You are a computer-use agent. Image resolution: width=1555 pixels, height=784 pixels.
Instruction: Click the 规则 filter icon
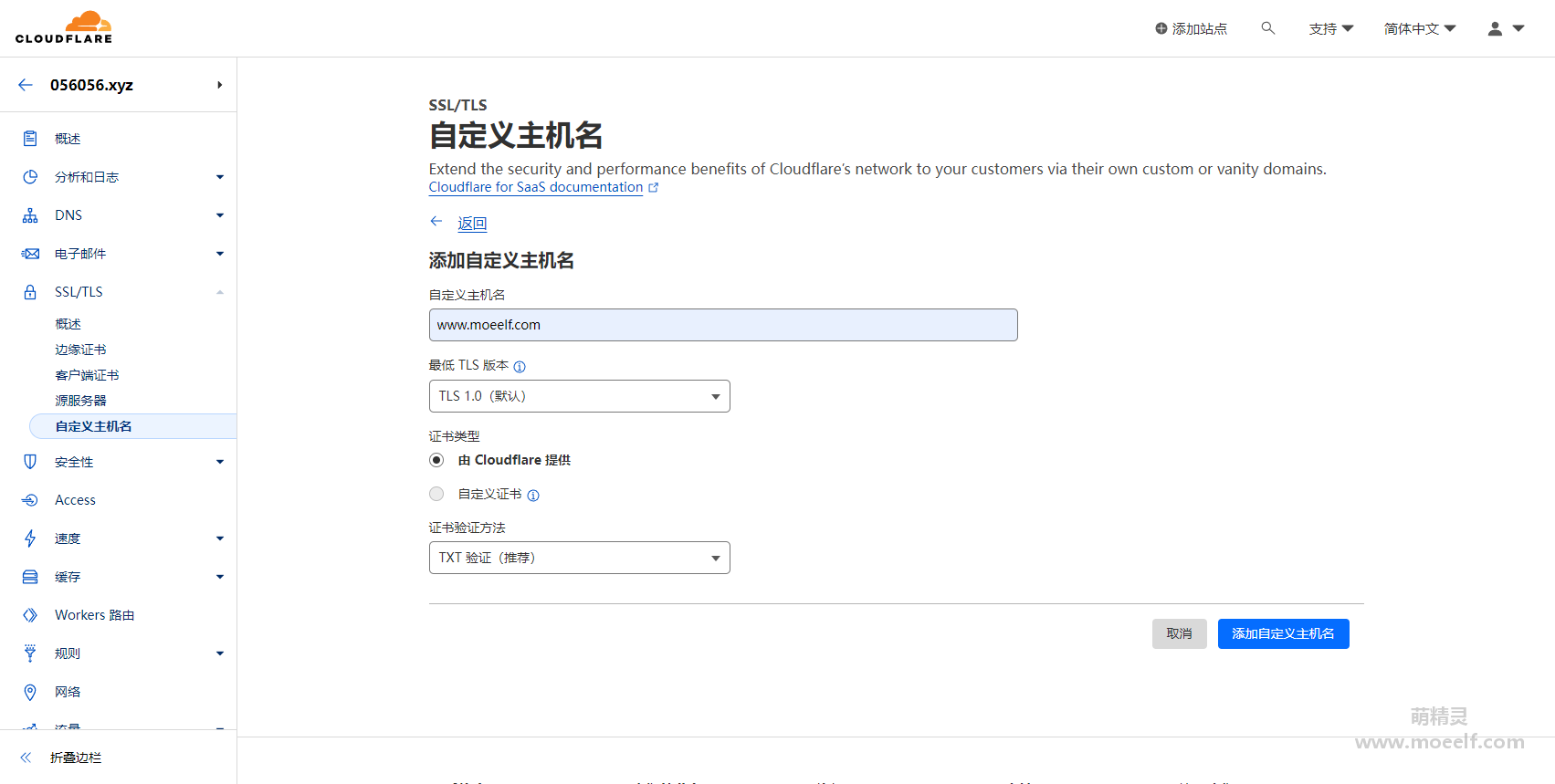point(30,653)
